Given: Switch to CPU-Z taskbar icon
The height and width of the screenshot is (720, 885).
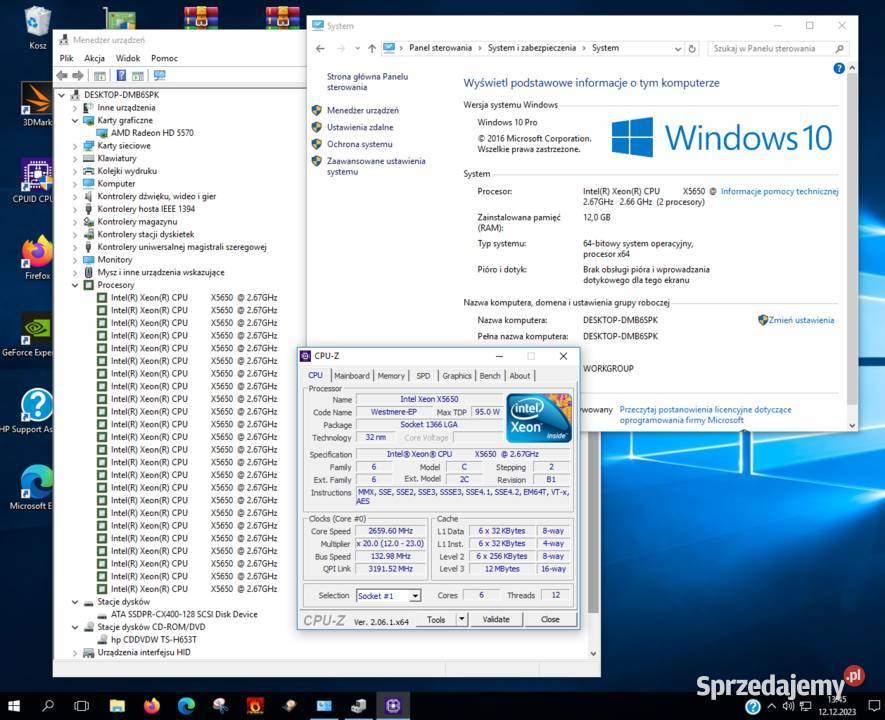Looking at the screenshot, I should pyautogui.click(x=393, y=705).
